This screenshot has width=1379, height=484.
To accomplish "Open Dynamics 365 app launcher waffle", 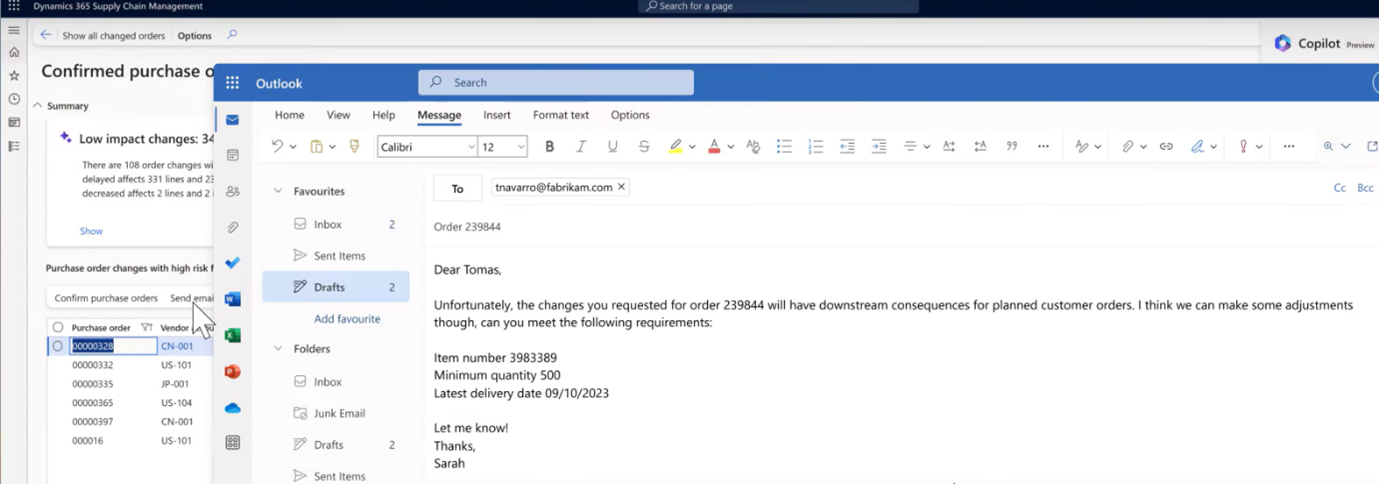I will click(x=13, y=6).
